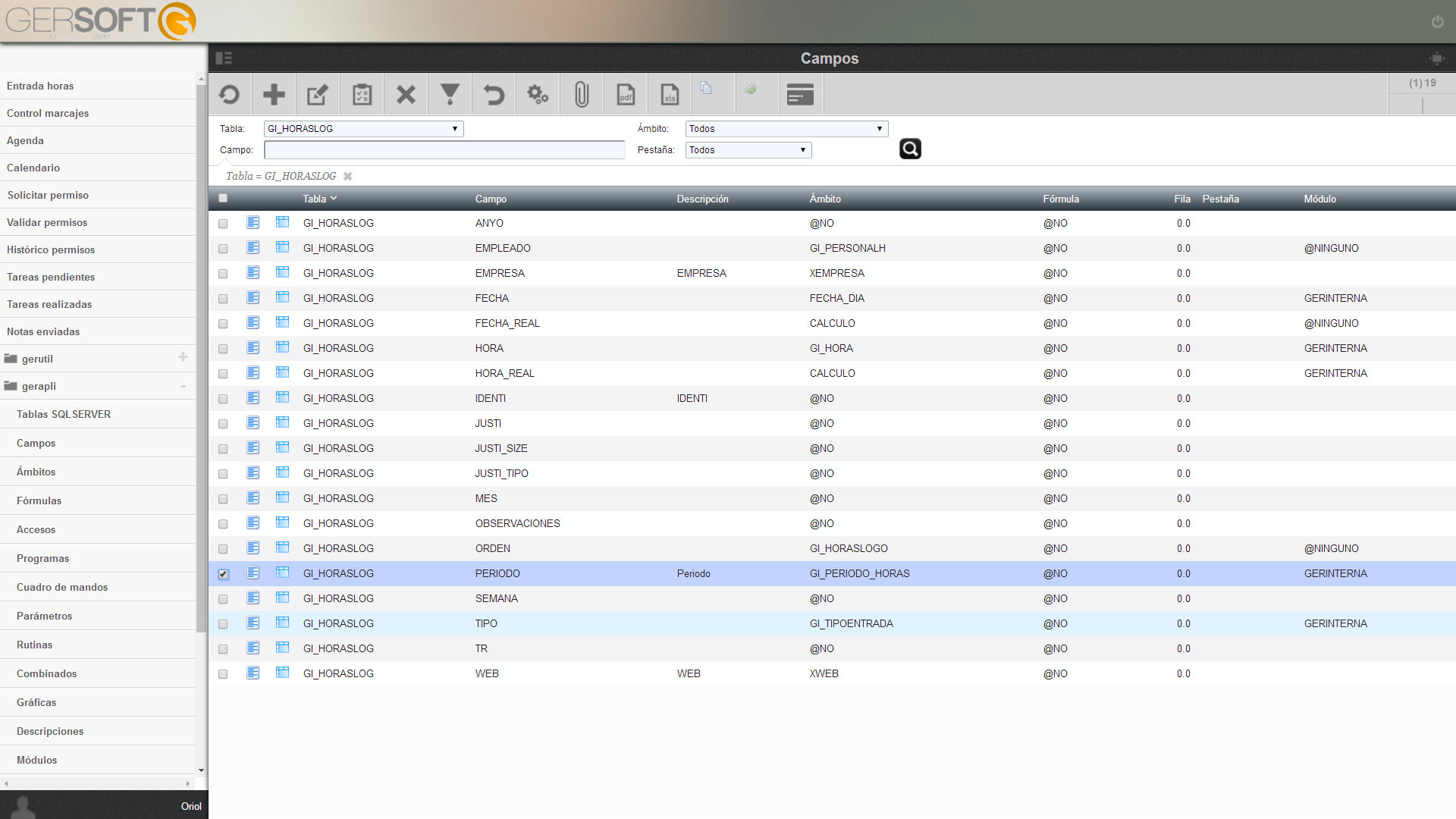The height and width of the screenshot is (819, 1456).
Task: Open the Ámbito dropdown set to Todos
Action: point(786,129)
